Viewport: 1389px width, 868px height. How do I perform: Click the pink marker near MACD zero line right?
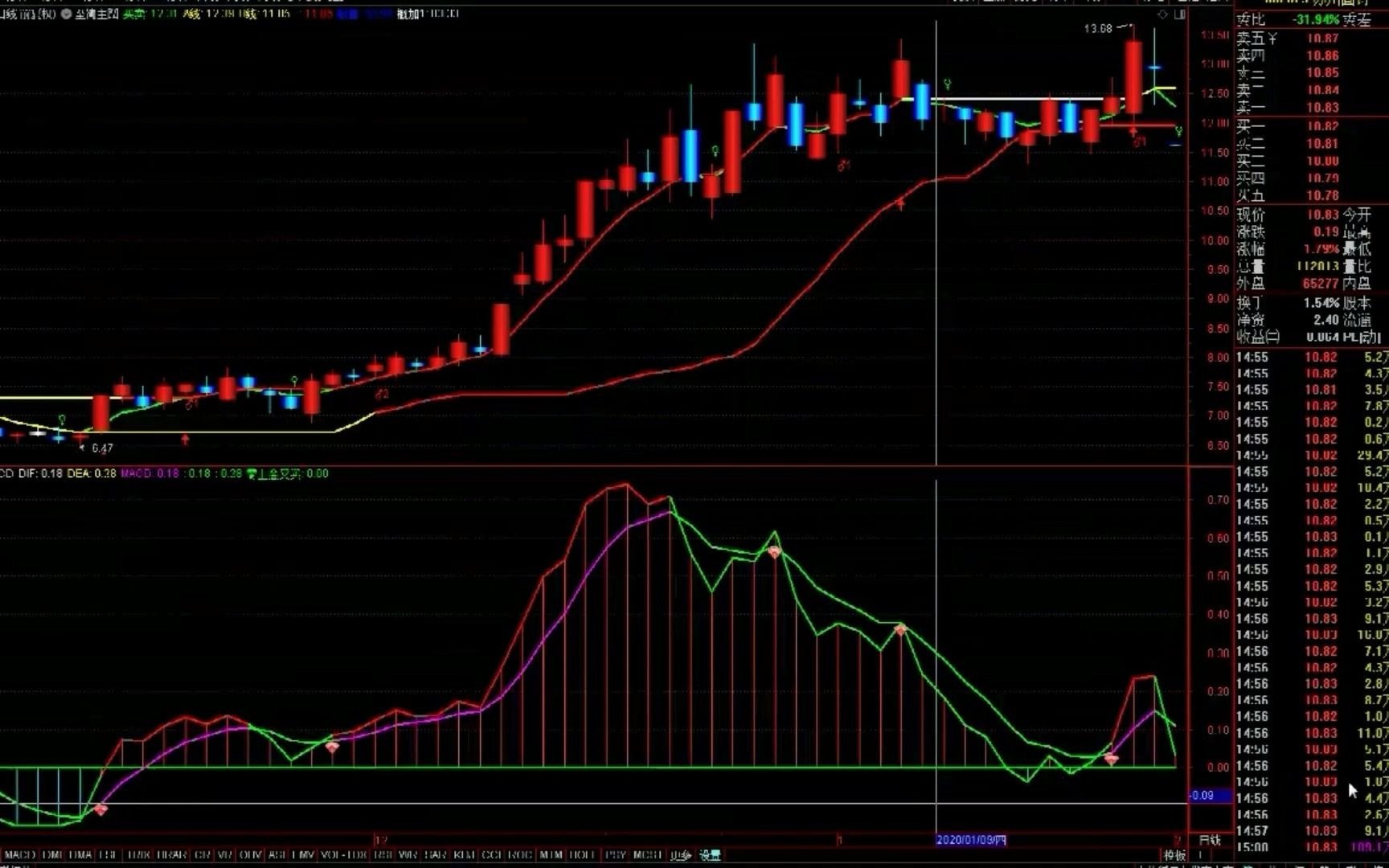pyautogui.click(x=1111, y=759)
